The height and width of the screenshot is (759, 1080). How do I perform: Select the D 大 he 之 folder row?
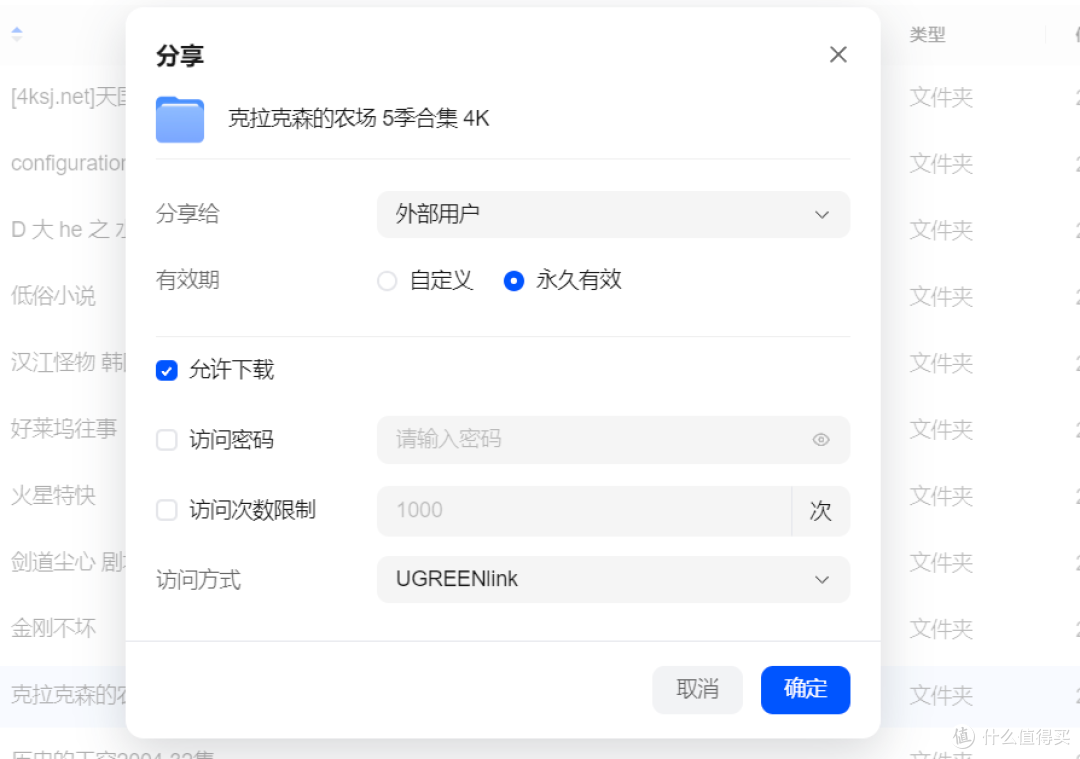(x=68, y=229)
